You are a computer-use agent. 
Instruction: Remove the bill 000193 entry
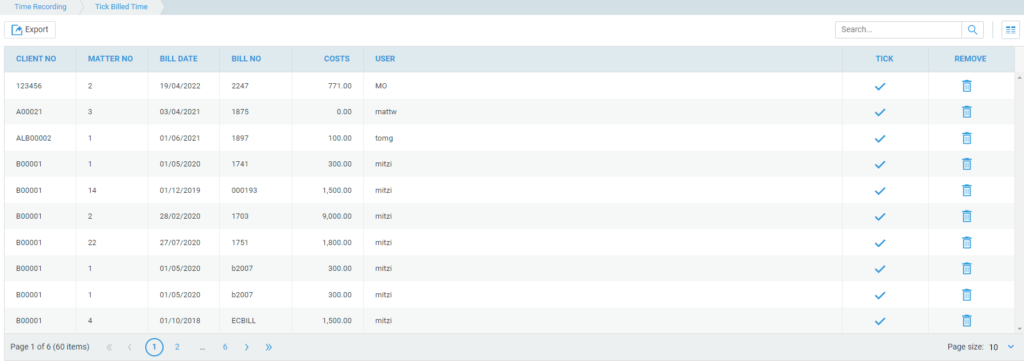pos(967,190)
